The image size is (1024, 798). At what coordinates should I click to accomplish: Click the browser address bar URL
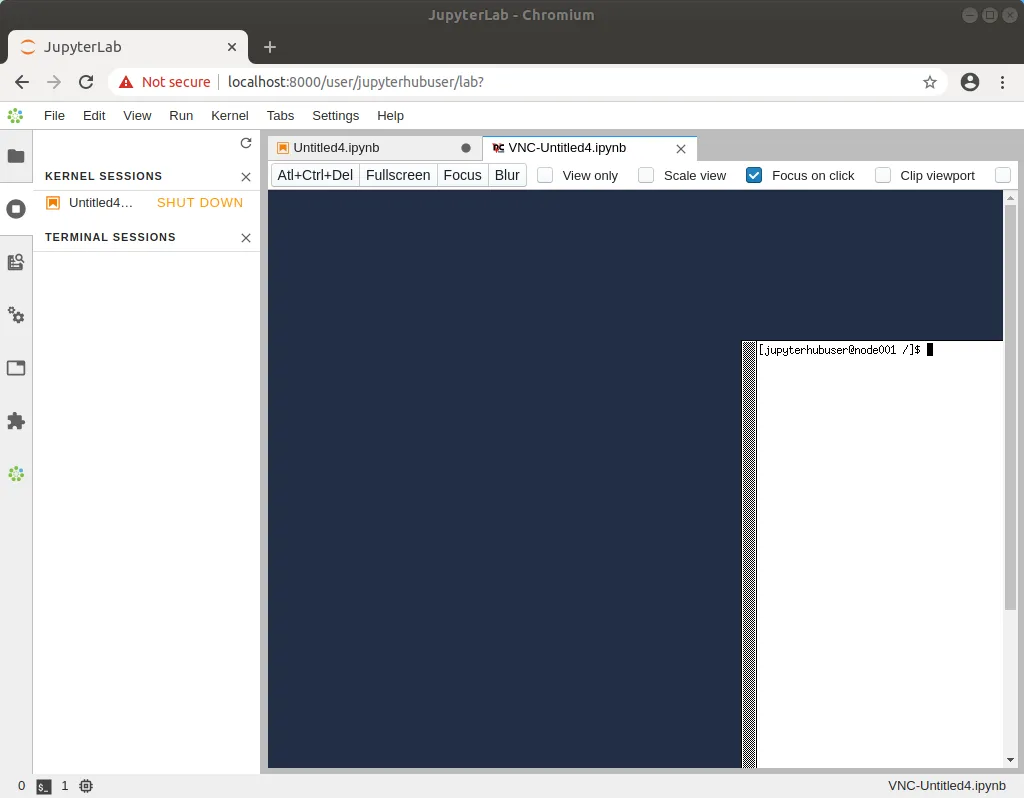(356, 82)
